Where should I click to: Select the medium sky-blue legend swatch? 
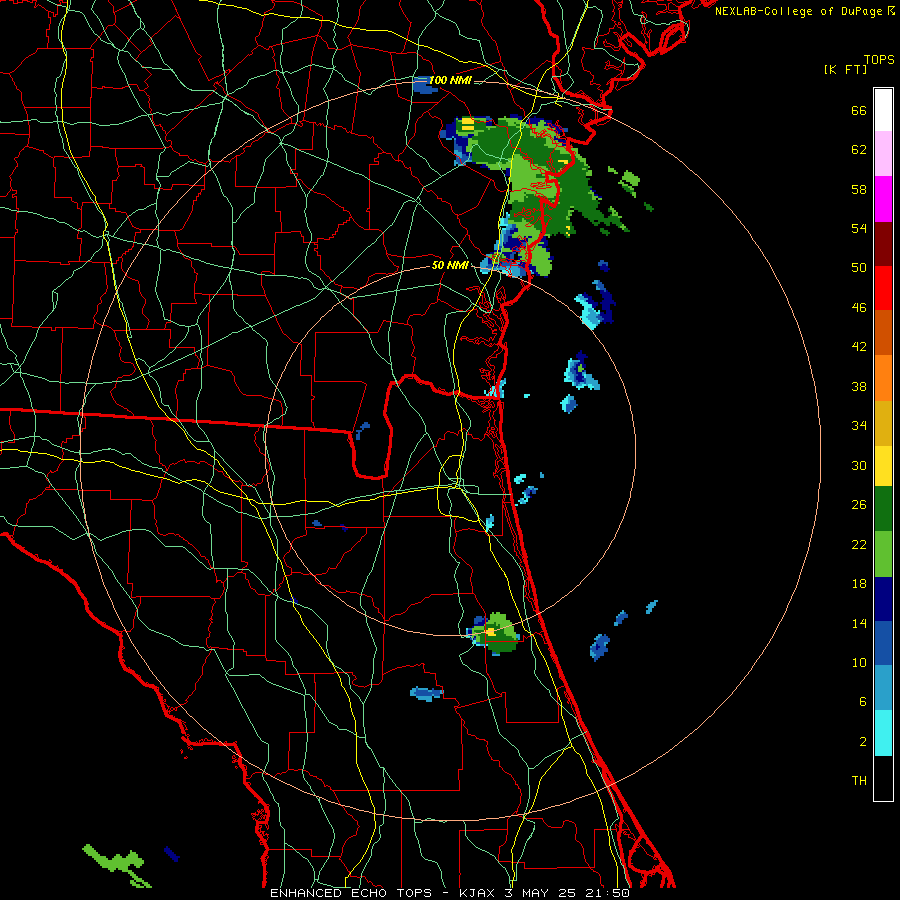[883, 688]
